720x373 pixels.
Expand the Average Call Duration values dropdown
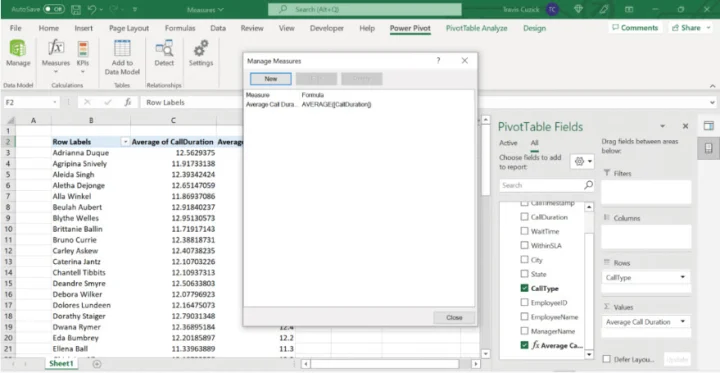tap(683, 322)
